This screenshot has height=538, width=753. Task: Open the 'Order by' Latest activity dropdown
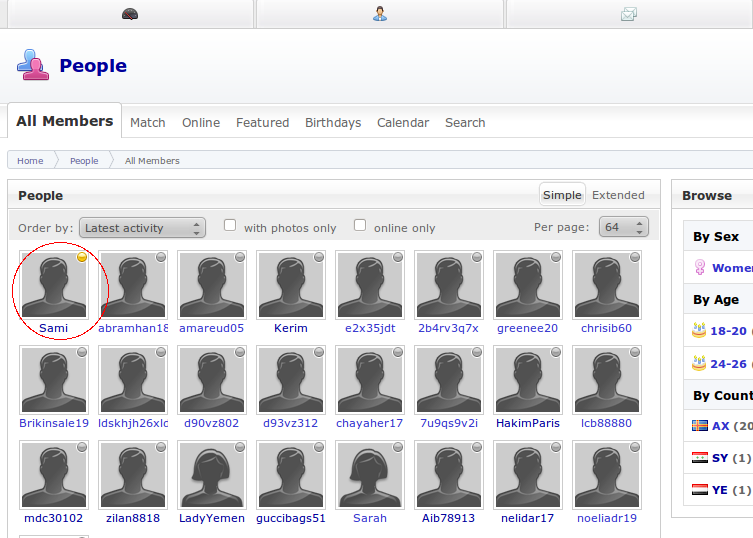point(142,228)
